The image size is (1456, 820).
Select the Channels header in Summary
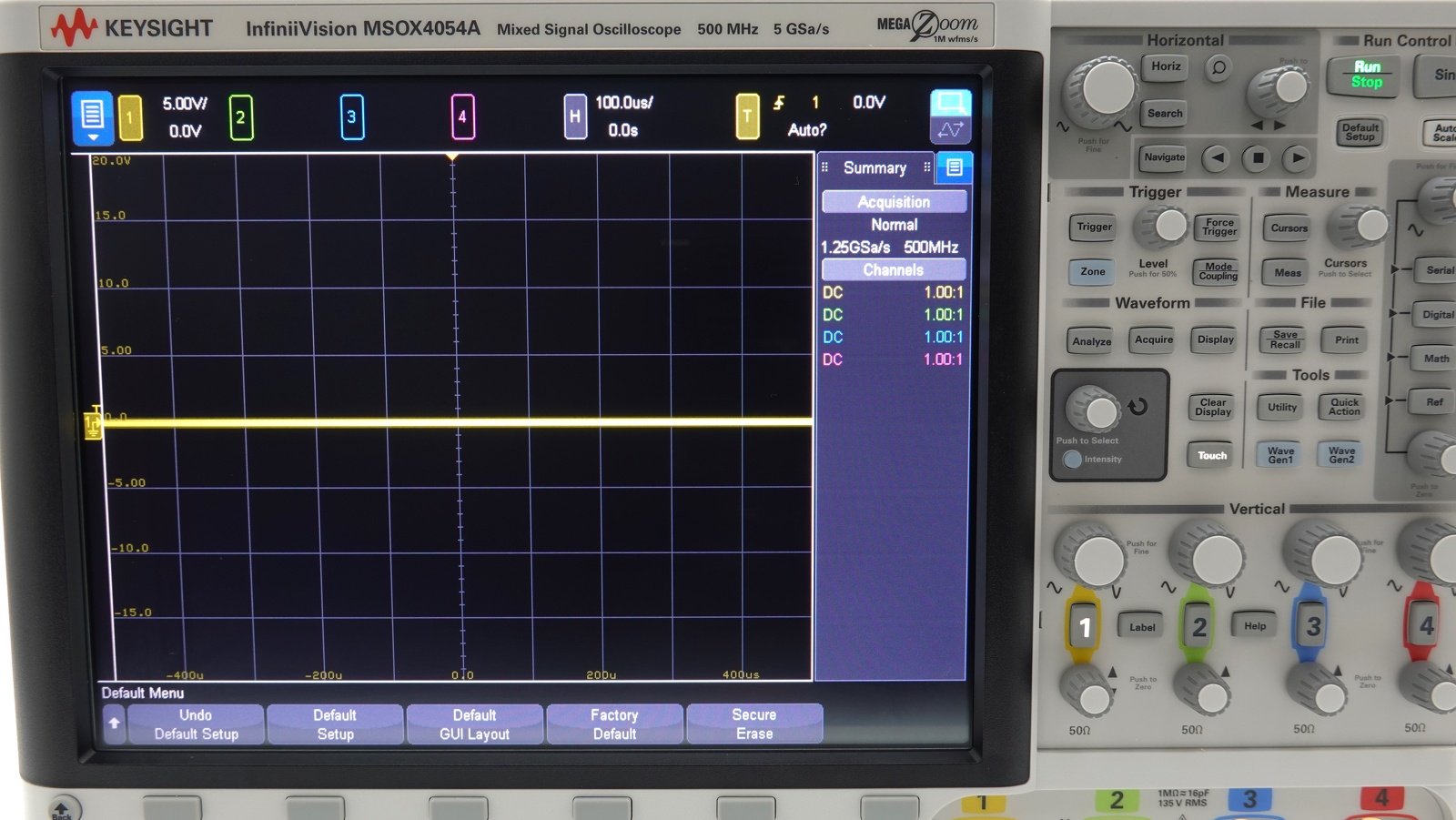[x=894, y=270]
